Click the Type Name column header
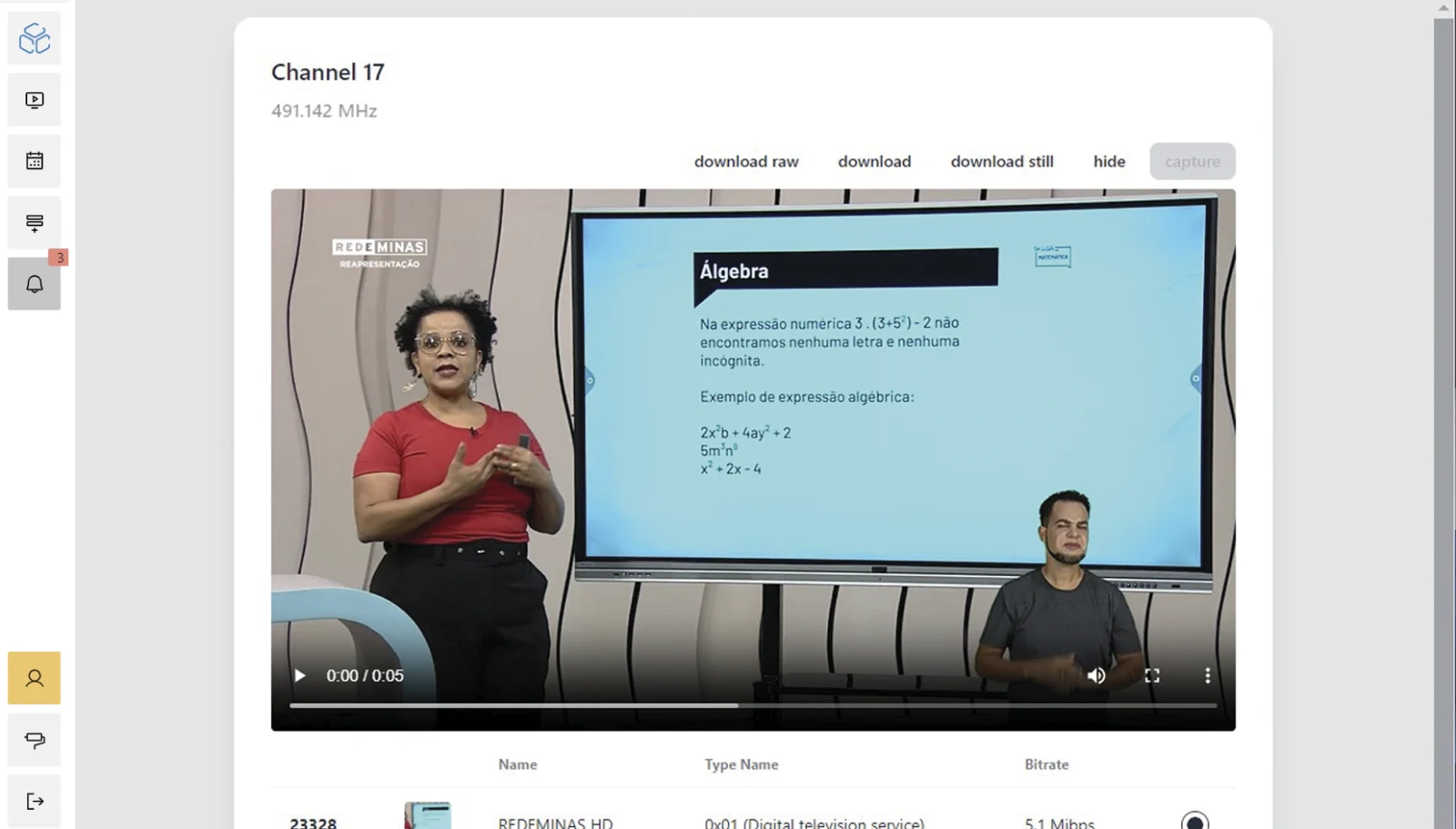 point(742,764)
